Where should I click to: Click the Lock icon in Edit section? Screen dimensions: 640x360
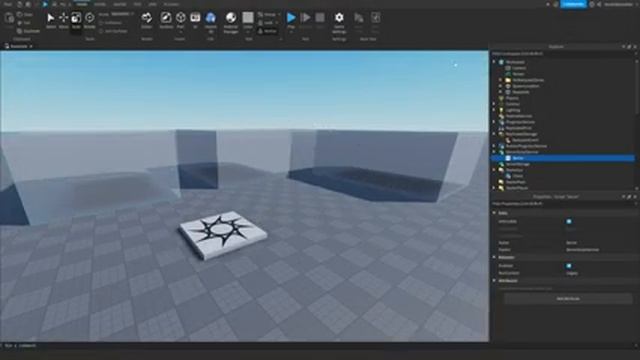(260, 23)
